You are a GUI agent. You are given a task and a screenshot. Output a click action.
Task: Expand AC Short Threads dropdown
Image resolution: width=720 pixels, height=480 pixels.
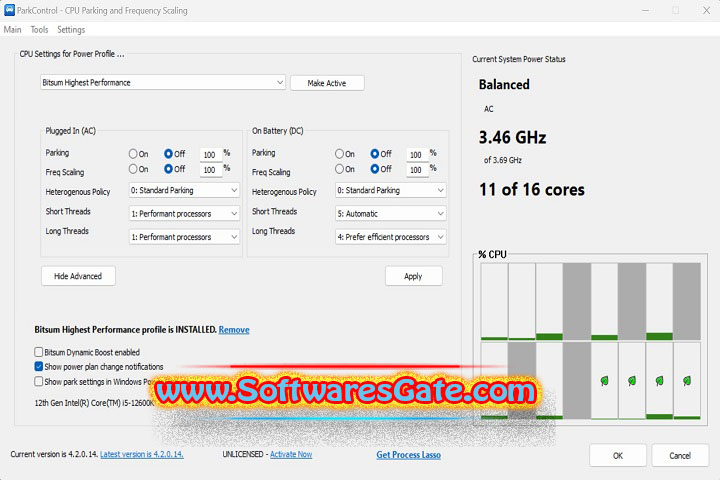[x=184, y=214]
